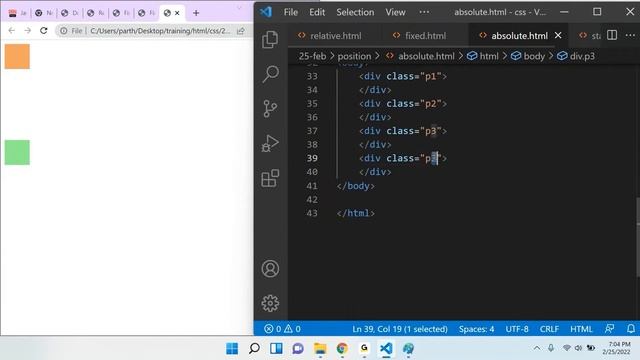Close the absolute.html tab
Image resolution: width=640 pixels, height=360 pixels.
558,36
